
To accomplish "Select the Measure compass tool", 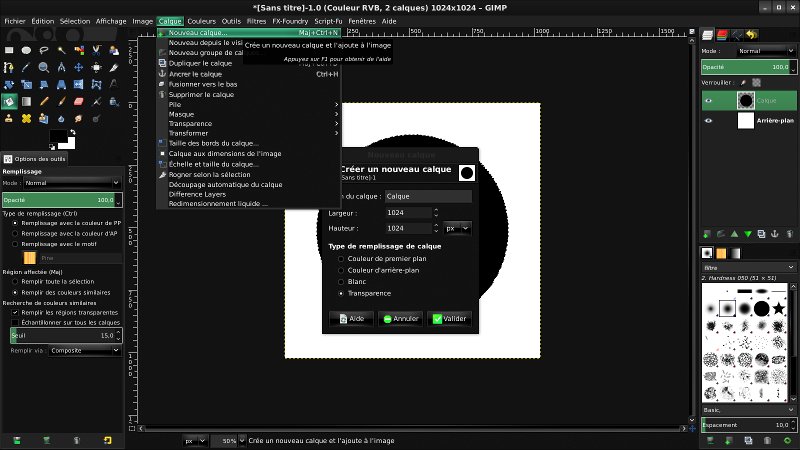I will pyautogui.click(x=61, y=67).
